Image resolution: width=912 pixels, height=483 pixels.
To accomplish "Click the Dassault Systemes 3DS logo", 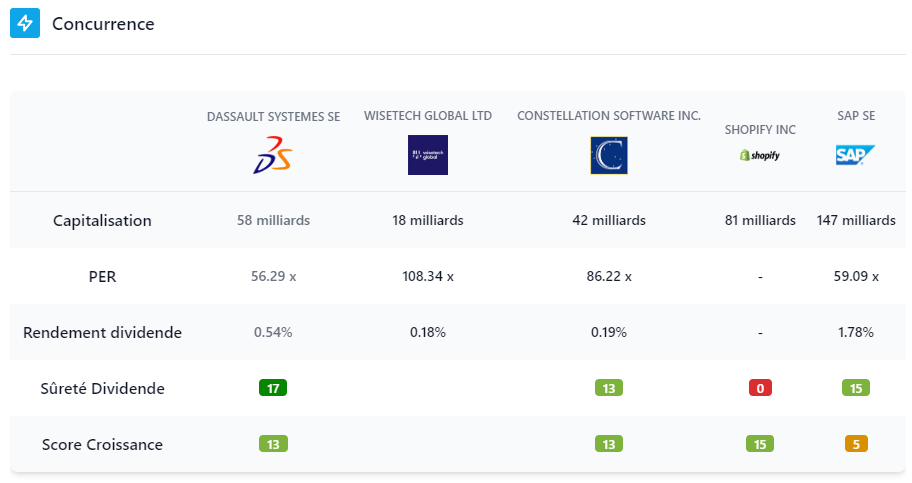I will [273, 155].
